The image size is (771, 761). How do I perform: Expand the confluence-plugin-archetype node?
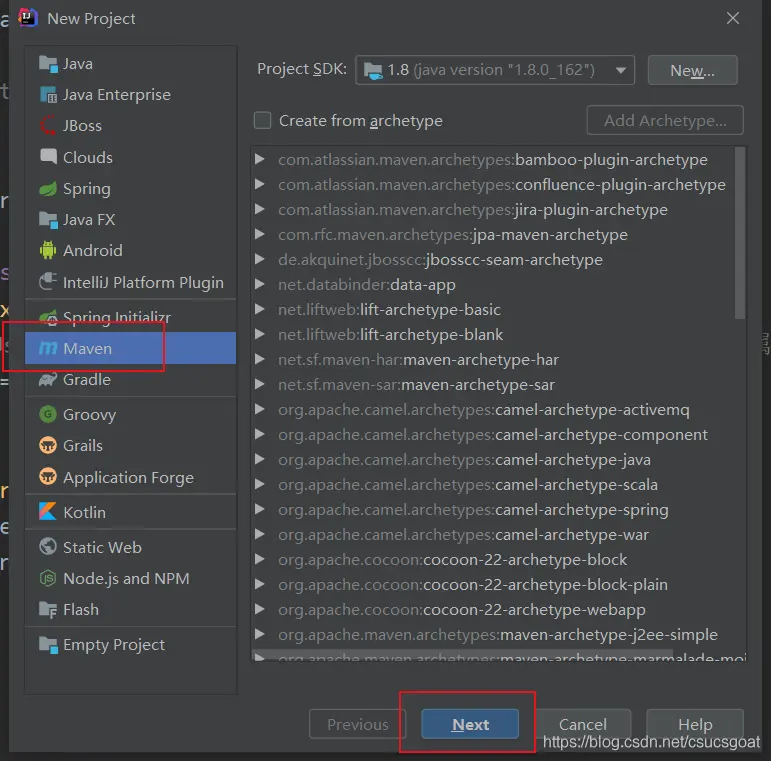click(260, 184)
